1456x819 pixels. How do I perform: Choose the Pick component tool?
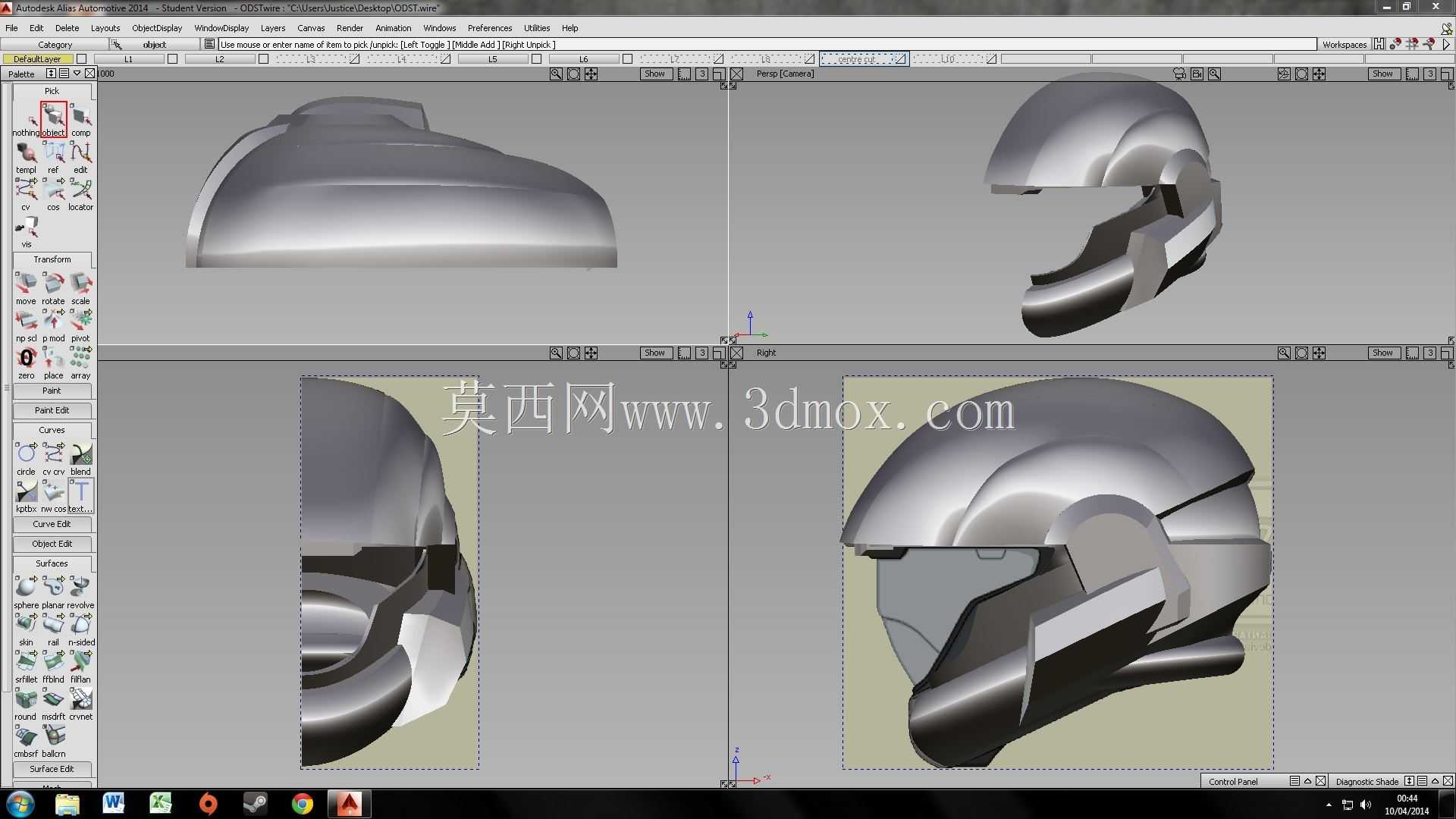[80, 121]
